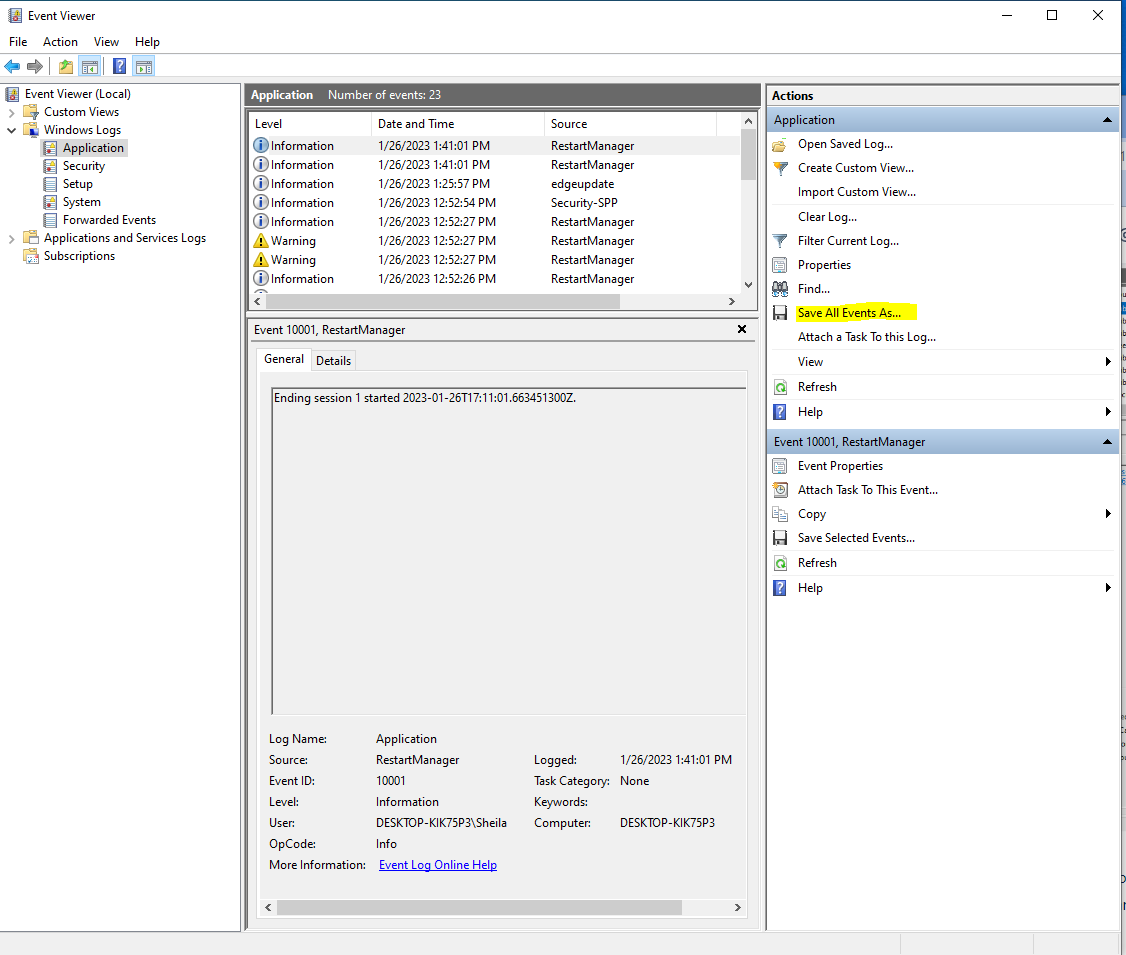
Task: Switch to the Details tab
Action: point(334,360)
